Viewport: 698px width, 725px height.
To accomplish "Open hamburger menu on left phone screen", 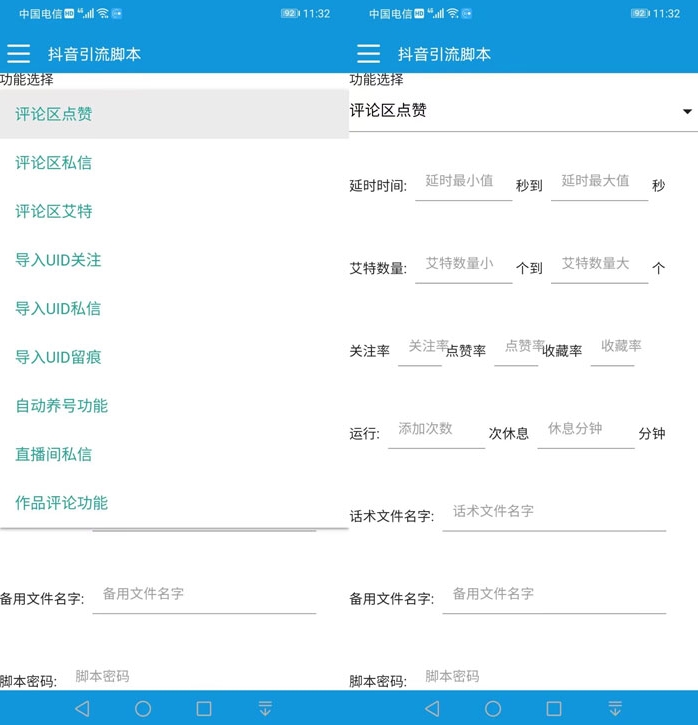I will click(18, 54).
